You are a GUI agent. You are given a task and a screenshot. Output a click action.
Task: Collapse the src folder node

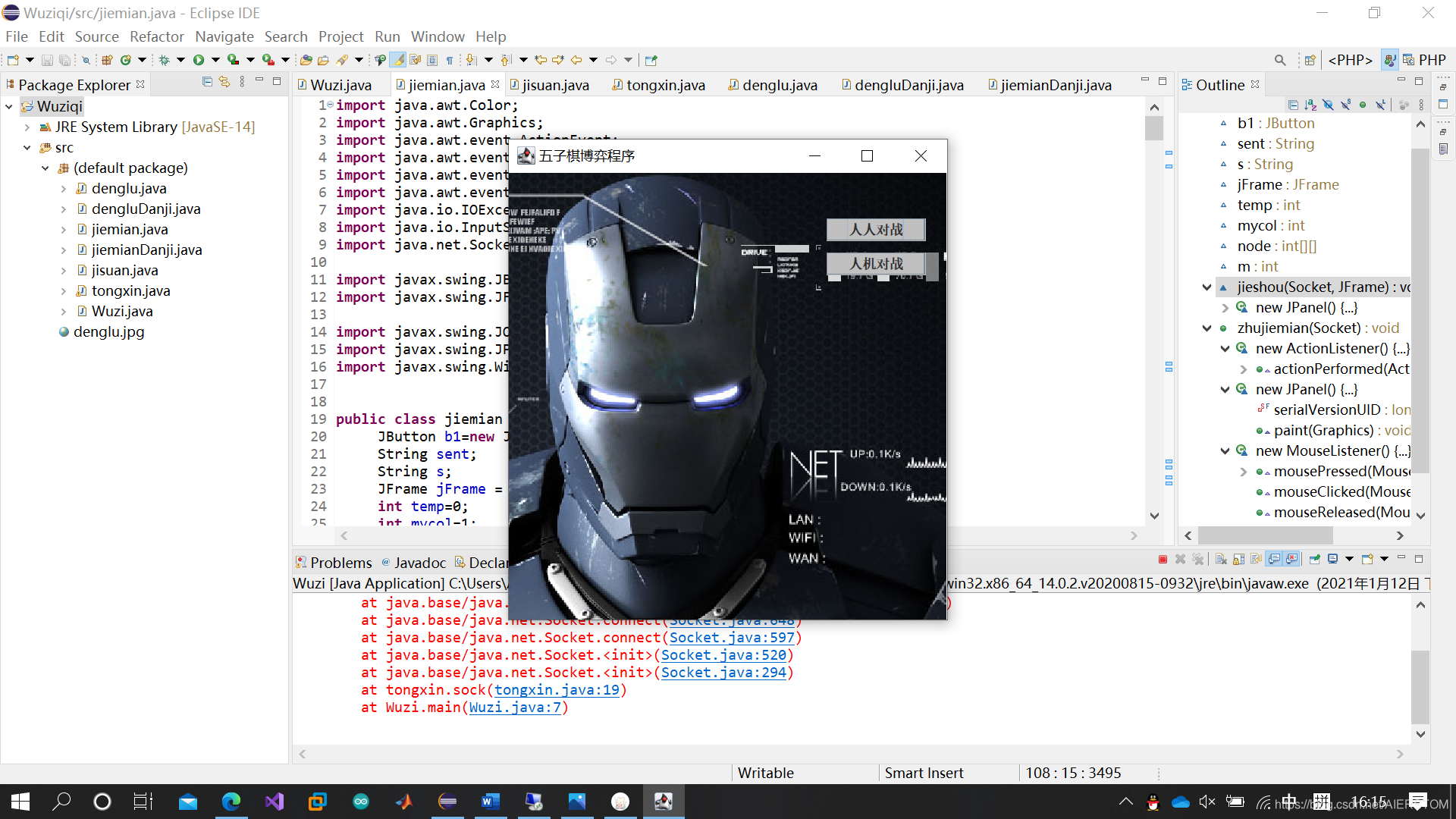[27, 148]
